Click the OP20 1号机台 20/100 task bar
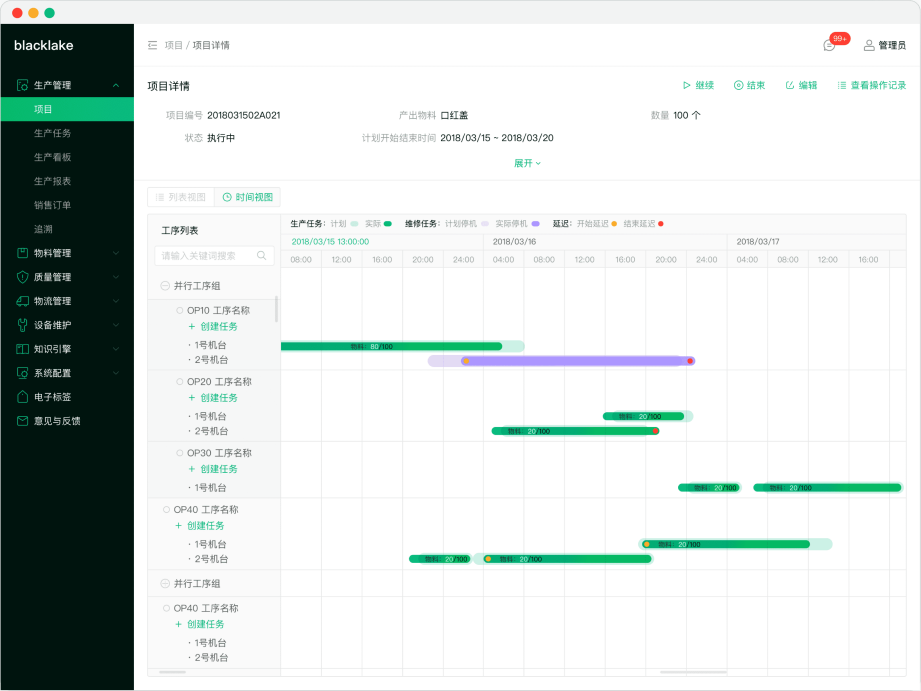The image size is (921, 691). [644, 416]
